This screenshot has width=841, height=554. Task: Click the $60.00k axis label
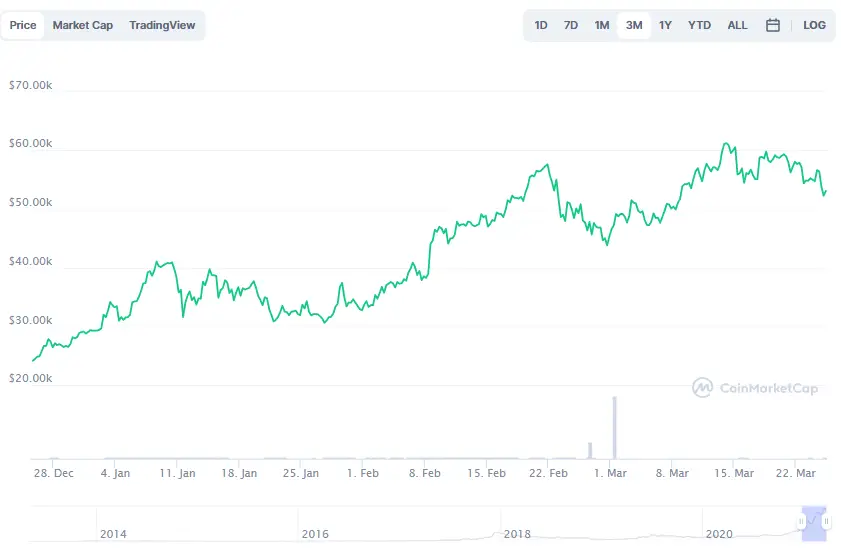pyautogui.click(x=31, y=143)
